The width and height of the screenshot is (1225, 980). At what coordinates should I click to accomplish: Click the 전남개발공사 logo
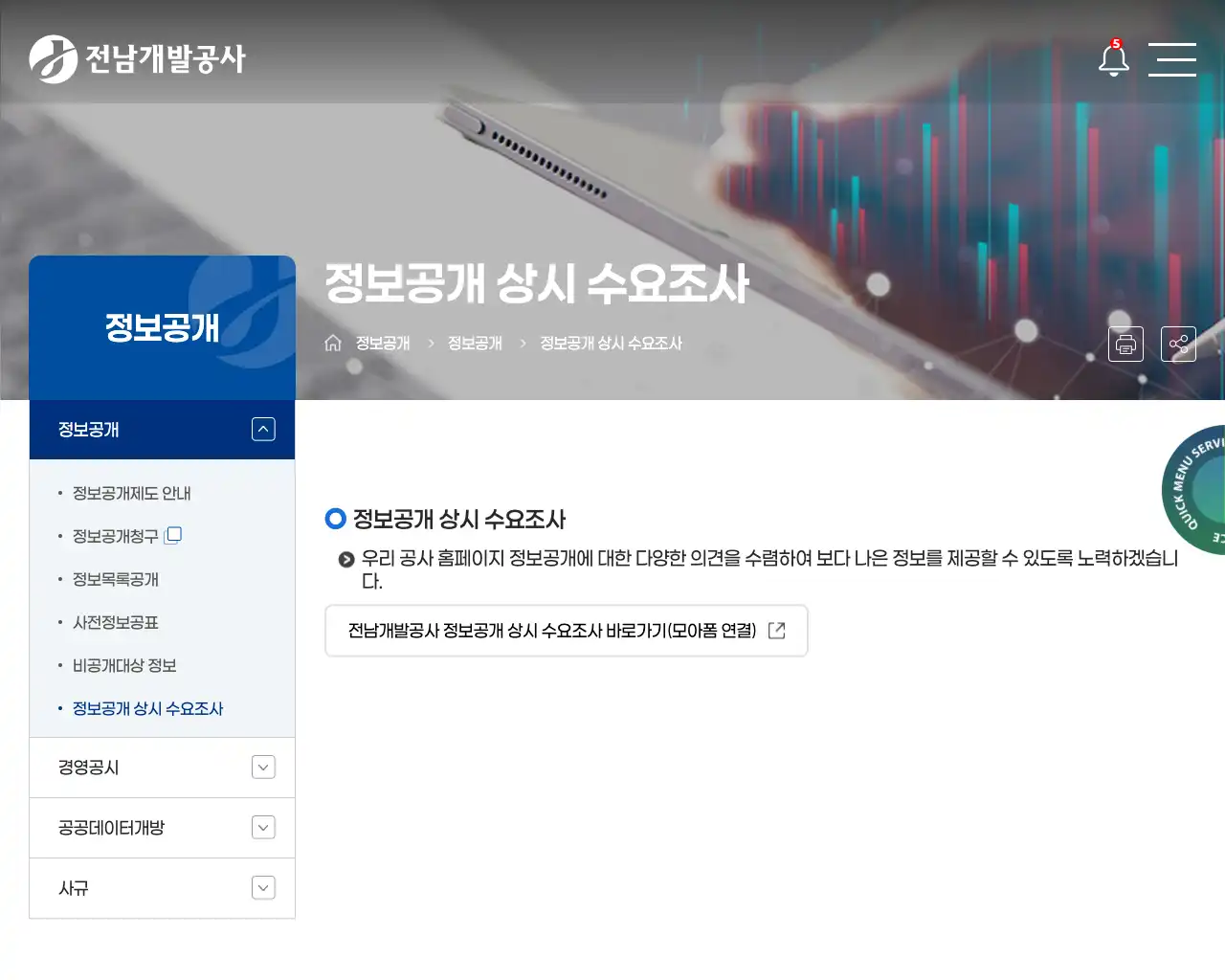(137, 59)
